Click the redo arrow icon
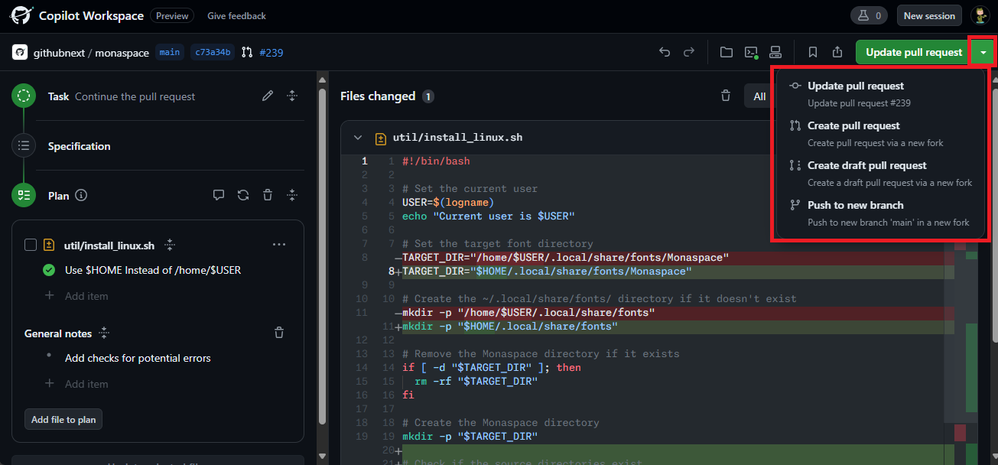 [689, 52]
